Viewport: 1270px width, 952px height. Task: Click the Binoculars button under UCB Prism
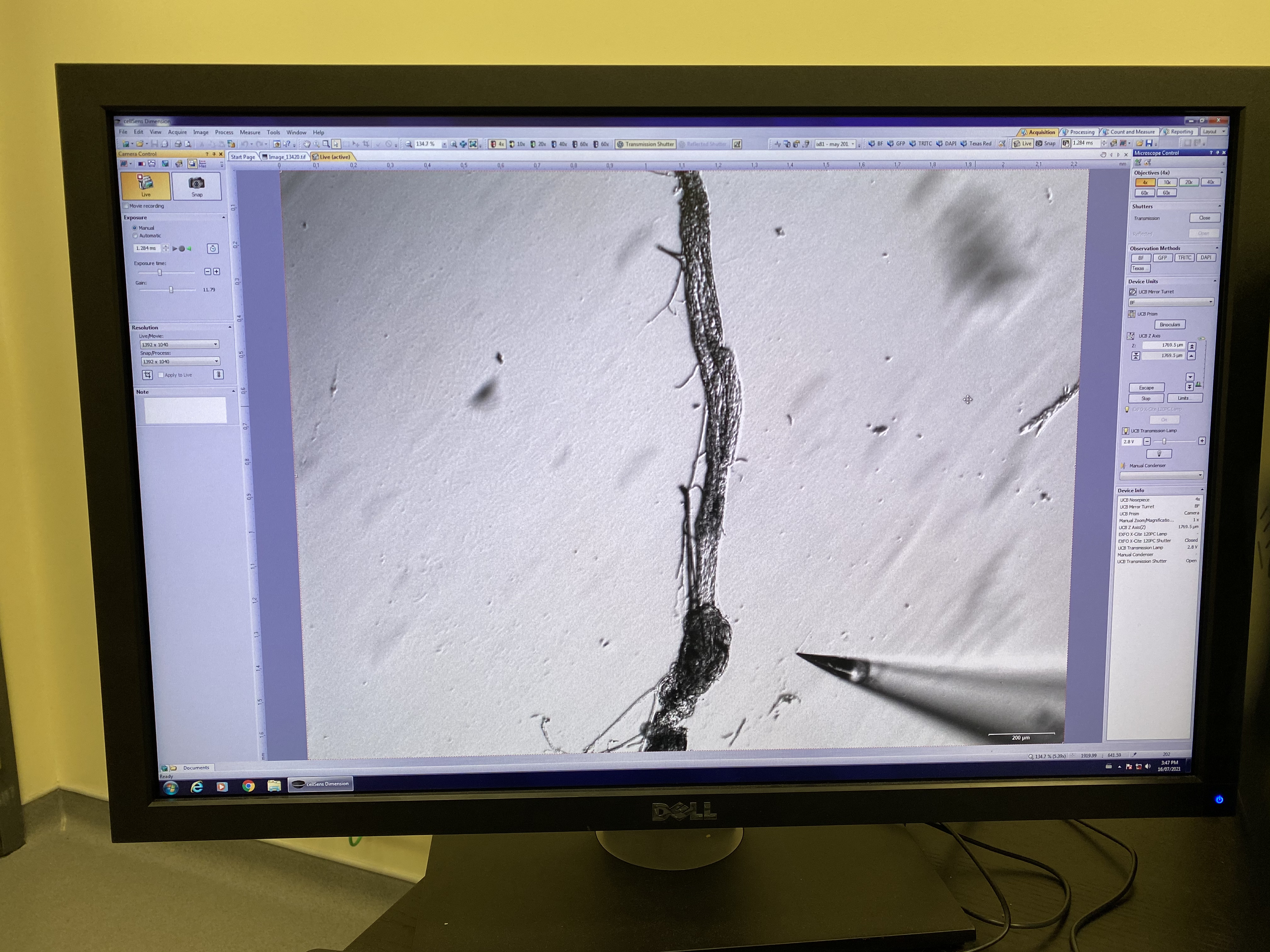pyautogui.click(x=1170, y=325)
